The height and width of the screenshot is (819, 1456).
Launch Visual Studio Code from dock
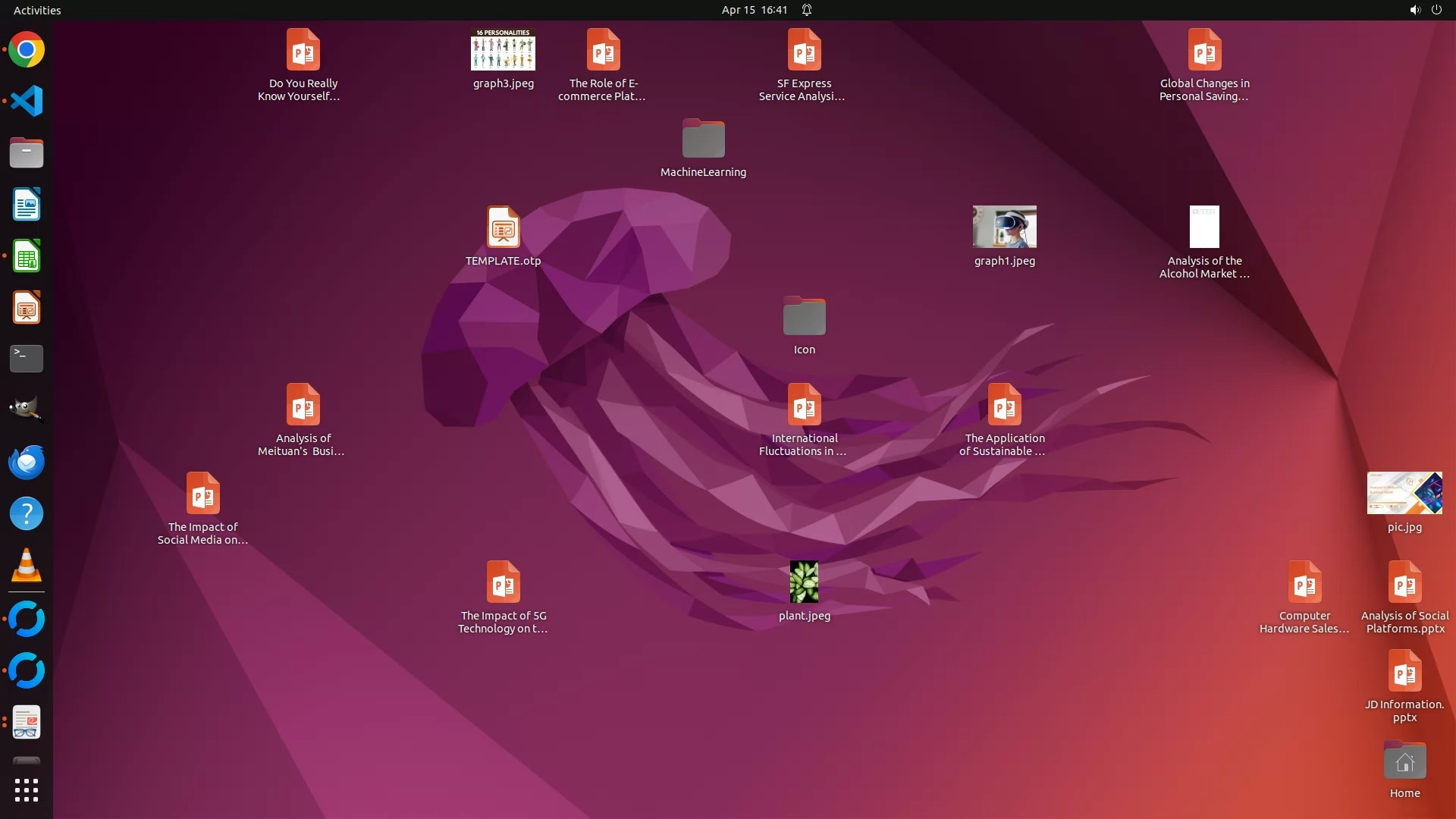tap(27, 101)
